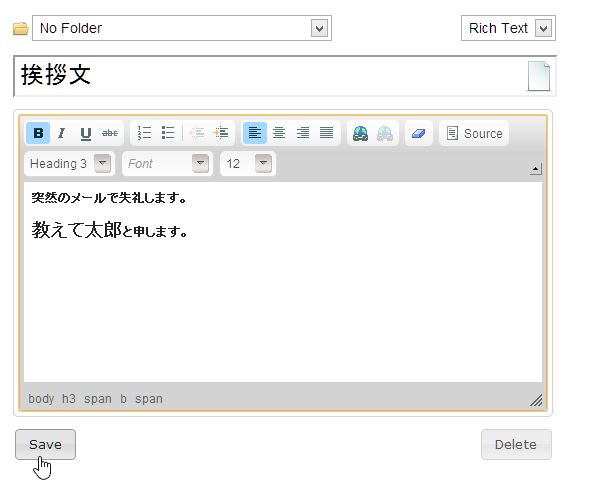Insert a numbered list

[144, 133]
